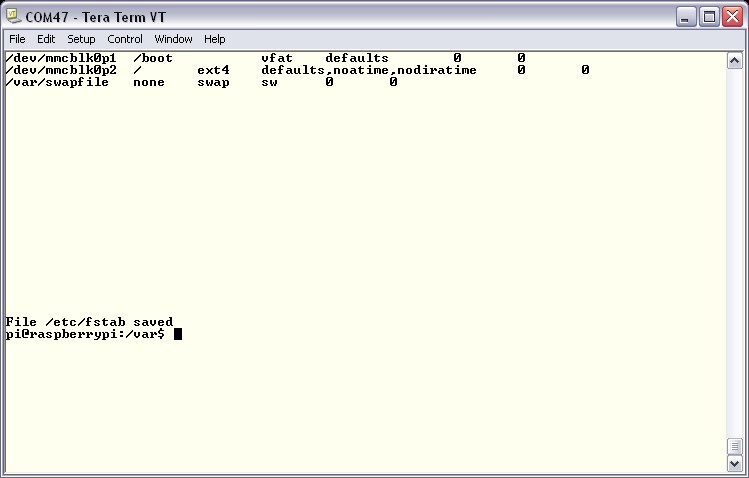Open the Edit menu
Screen dimensions: 749x478
pos(46,39)
